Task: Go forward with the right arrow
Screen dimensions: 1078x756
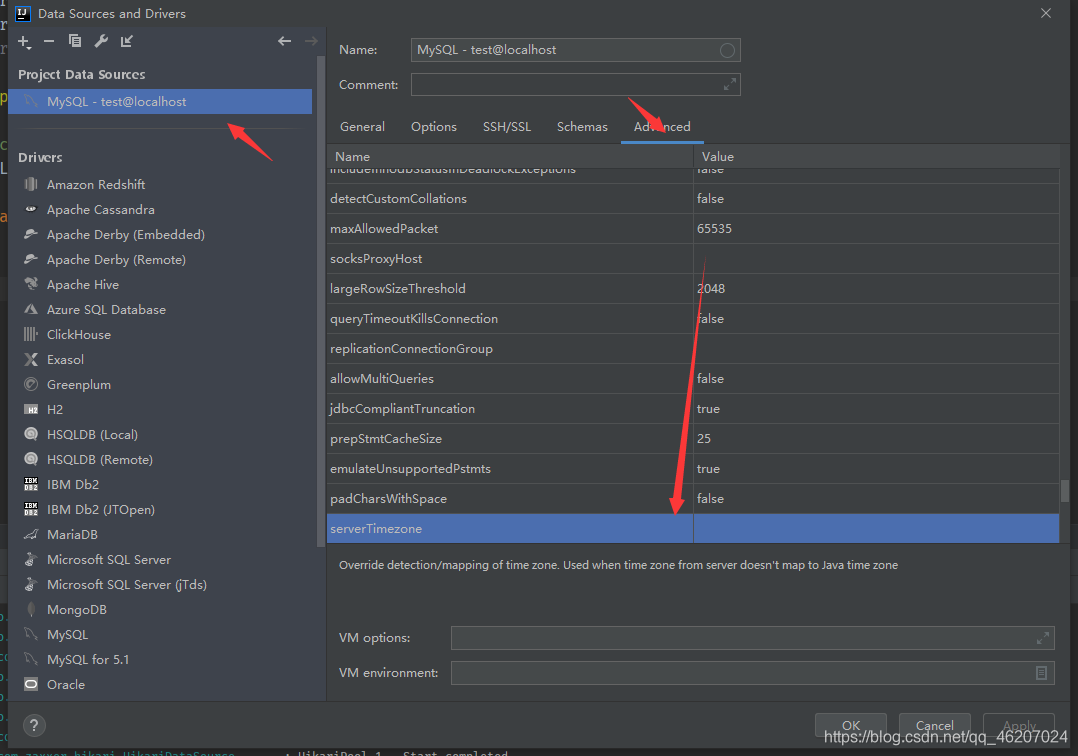Action: 311,41
